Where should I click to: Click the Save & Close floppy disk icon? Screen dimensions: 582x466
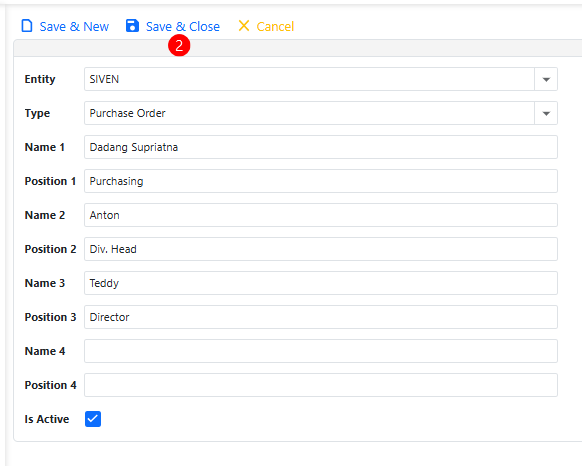tap(132, 26)
